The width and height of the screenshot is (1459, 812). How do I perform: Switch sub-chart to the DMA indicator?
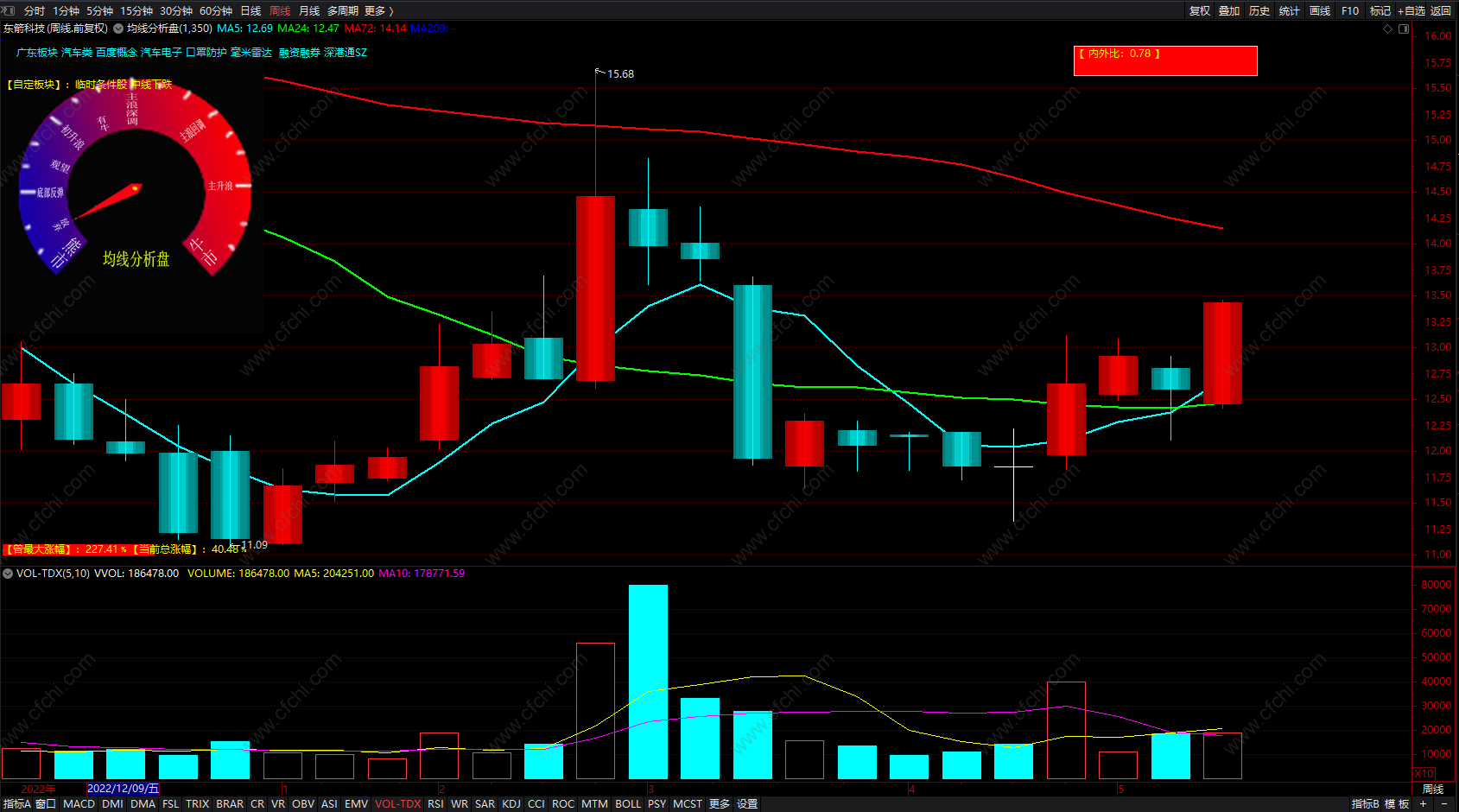pyautogui.click(x=143, y=804)
